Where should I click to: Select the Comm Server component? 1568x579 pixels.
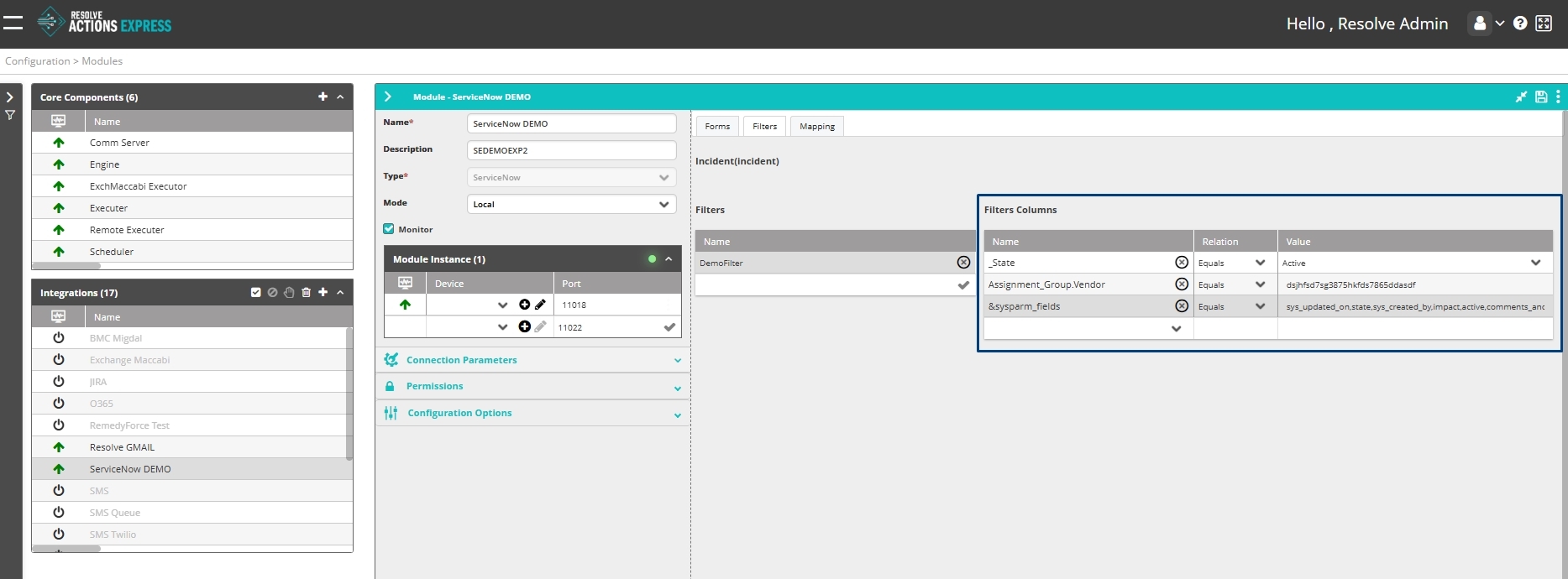coord(191,143)
